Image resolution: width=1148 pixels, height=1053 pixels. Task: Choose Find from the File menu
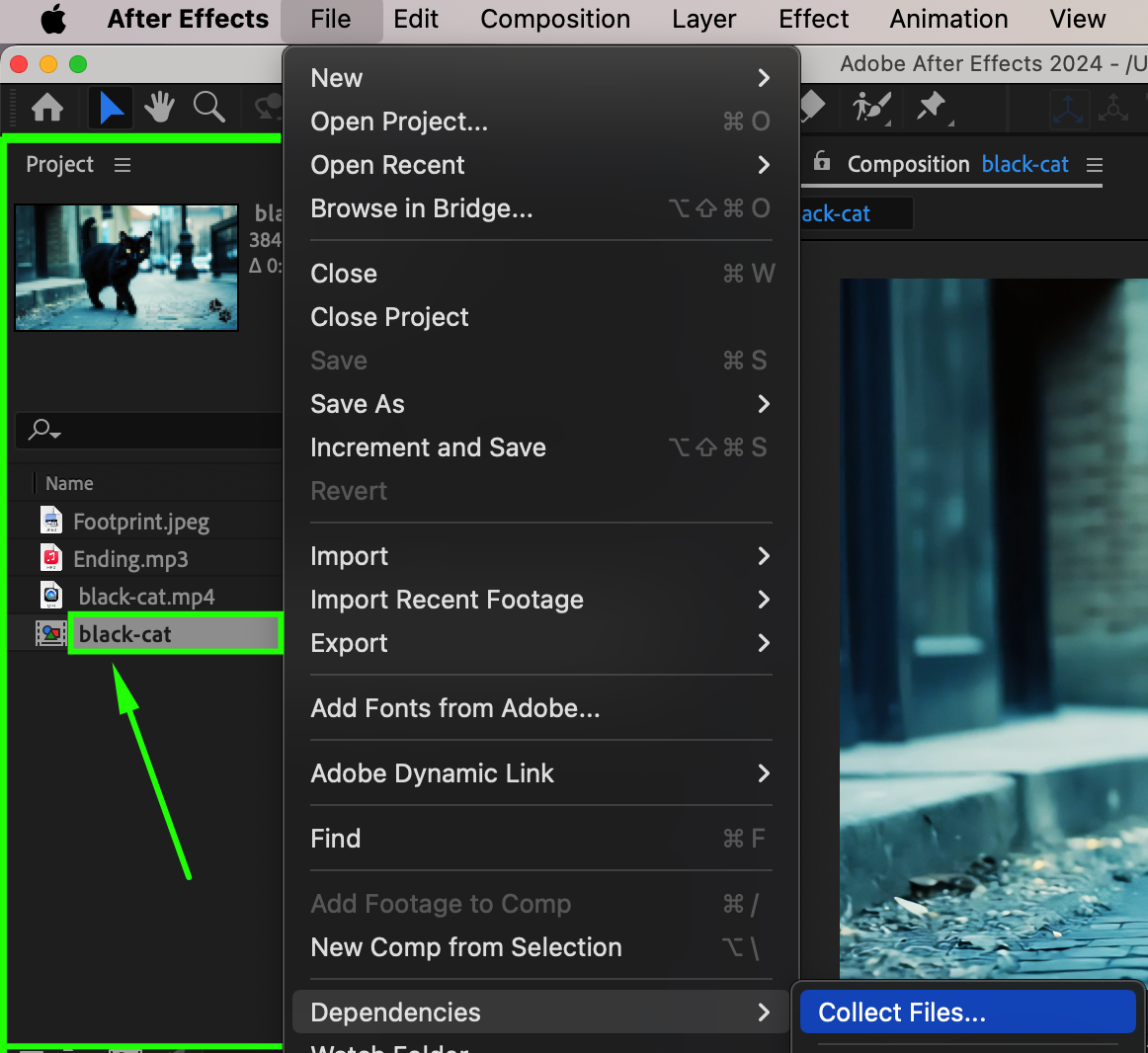541,839
